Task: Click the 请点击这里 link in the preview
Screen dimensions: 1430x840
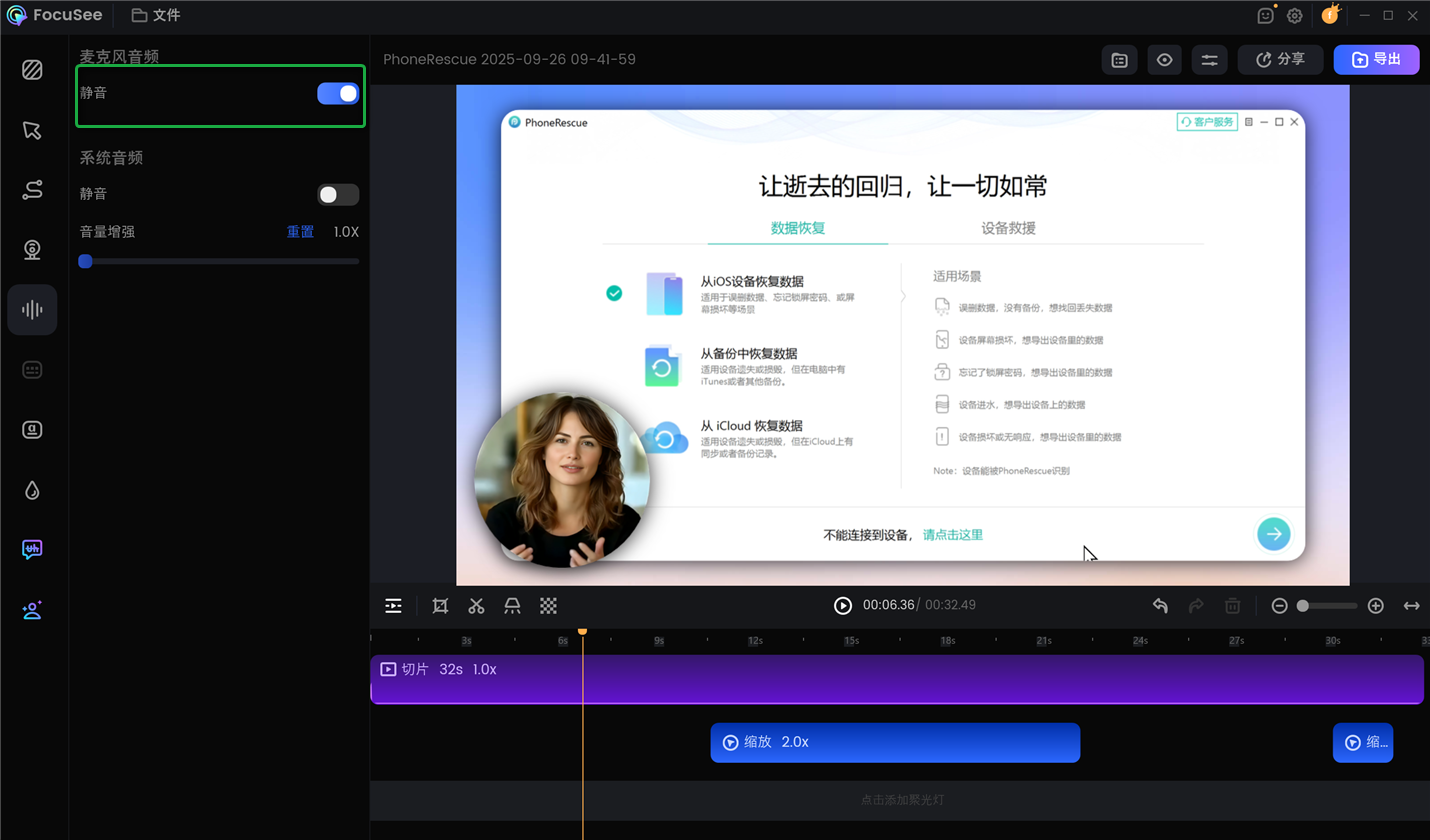Action: 953,535
